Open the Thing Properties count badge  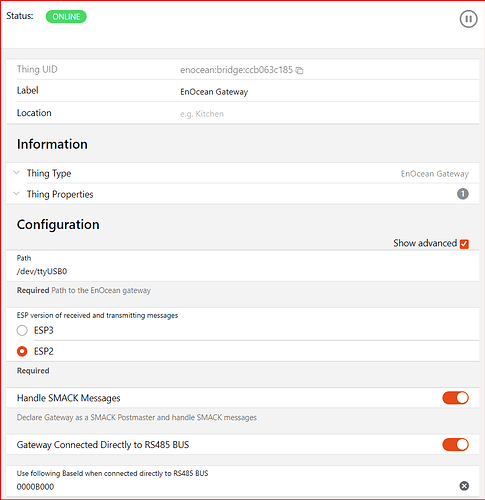coord(462,194)
